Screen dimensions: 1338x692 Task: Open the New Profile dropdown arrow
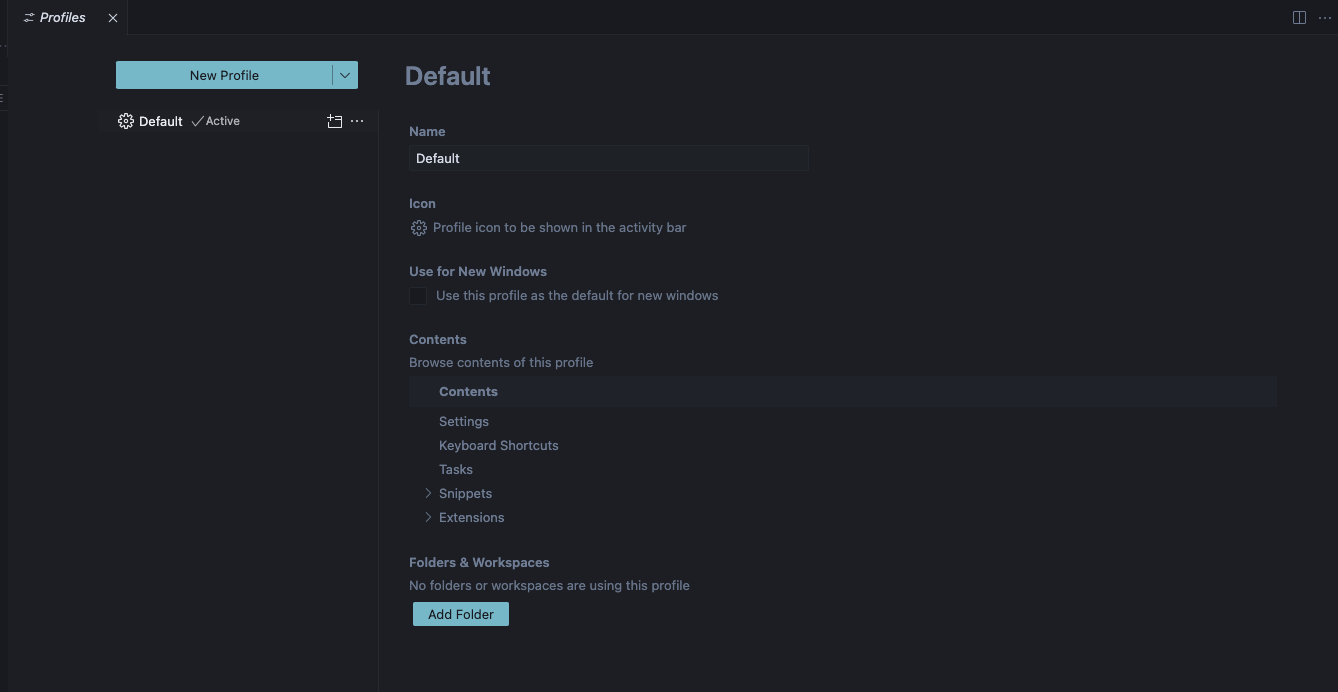pyautogui.click(x=345, y=75)
